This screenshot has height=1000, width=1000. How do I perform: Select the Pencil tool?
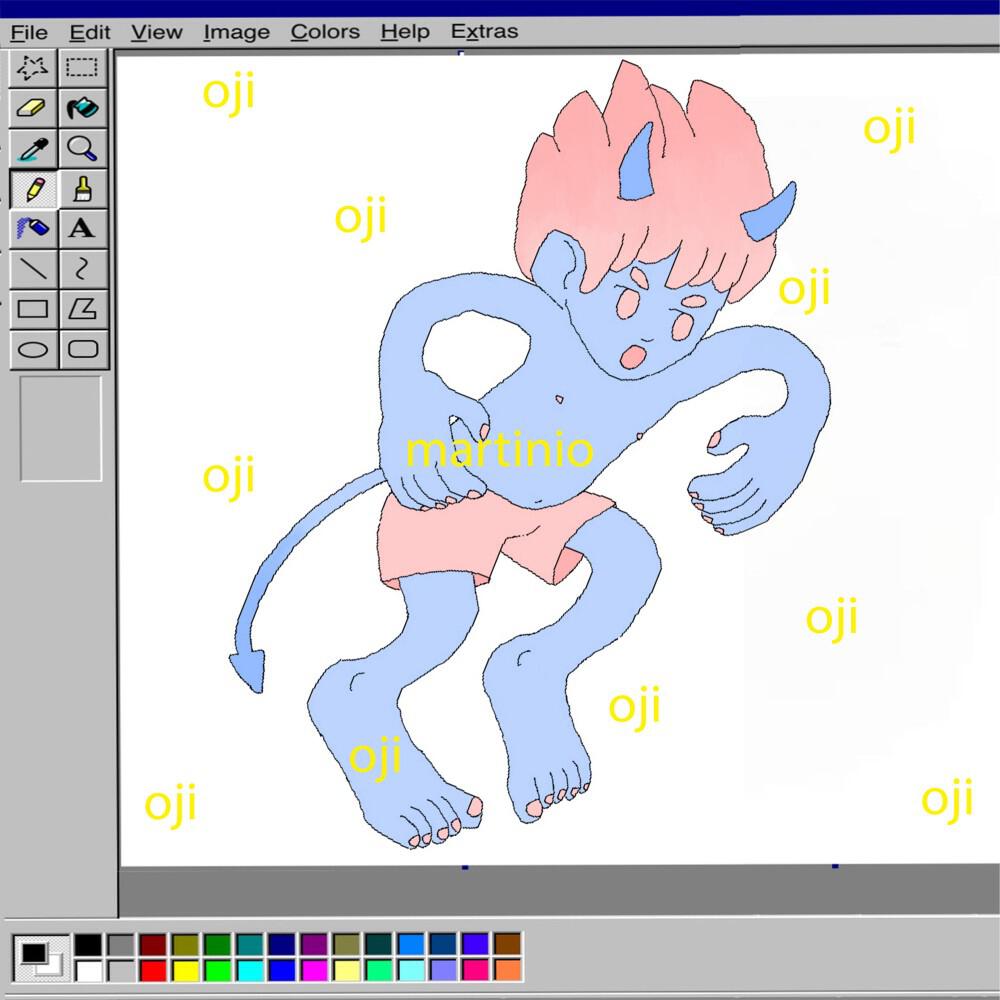pos(33,189)
